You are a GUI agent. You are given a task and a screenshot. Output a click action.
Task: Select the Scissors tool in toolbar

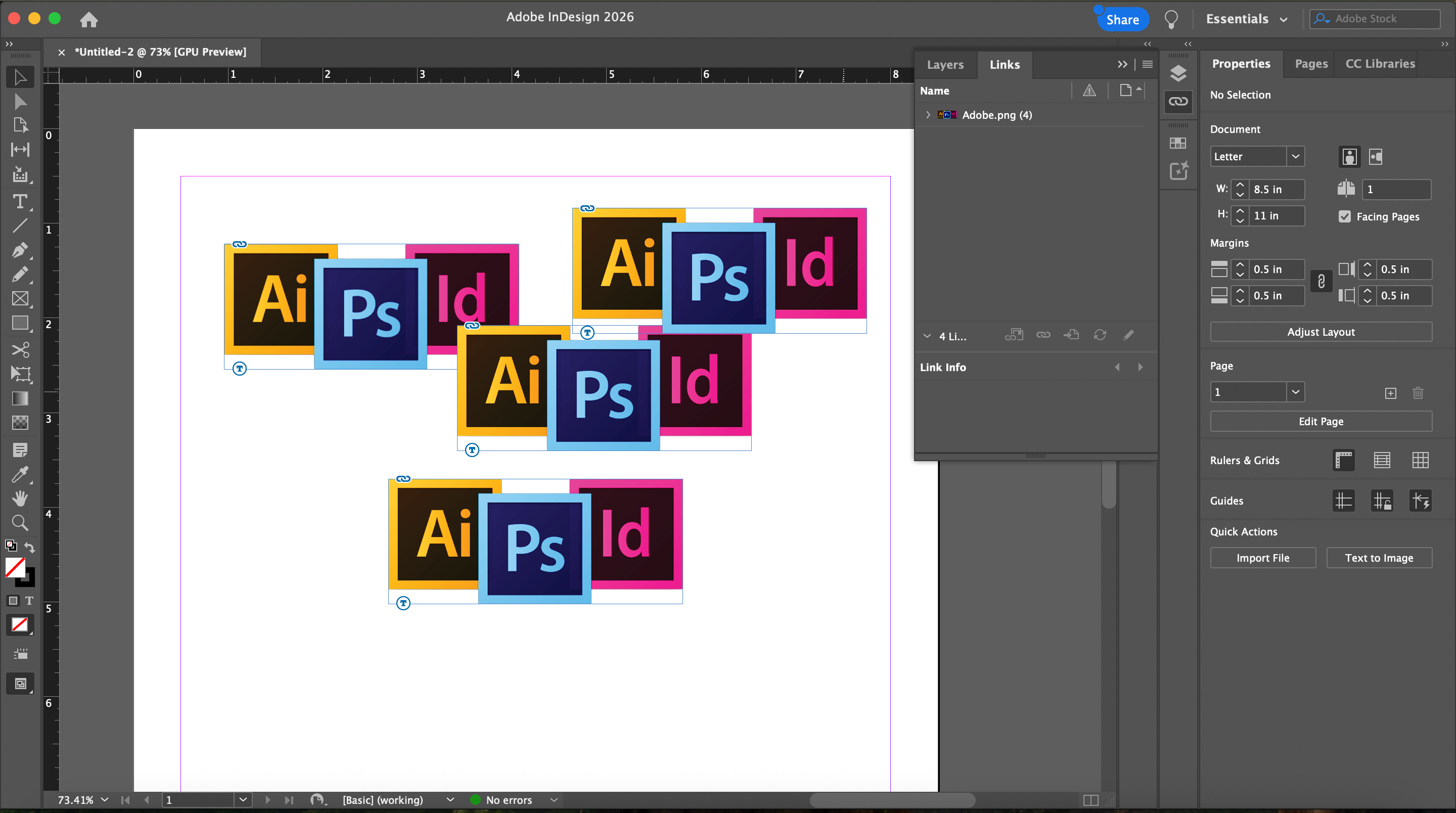click(20, 349)
